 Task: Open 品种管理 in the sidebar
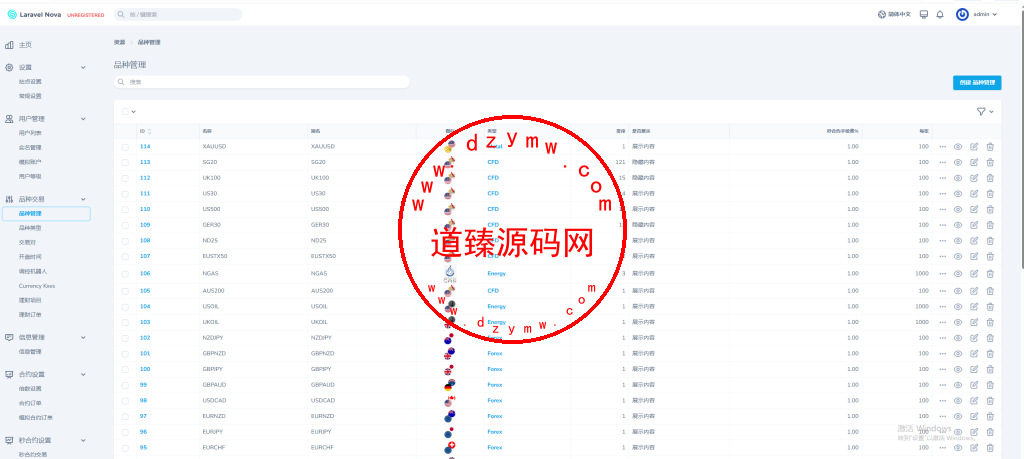point(46,214)
